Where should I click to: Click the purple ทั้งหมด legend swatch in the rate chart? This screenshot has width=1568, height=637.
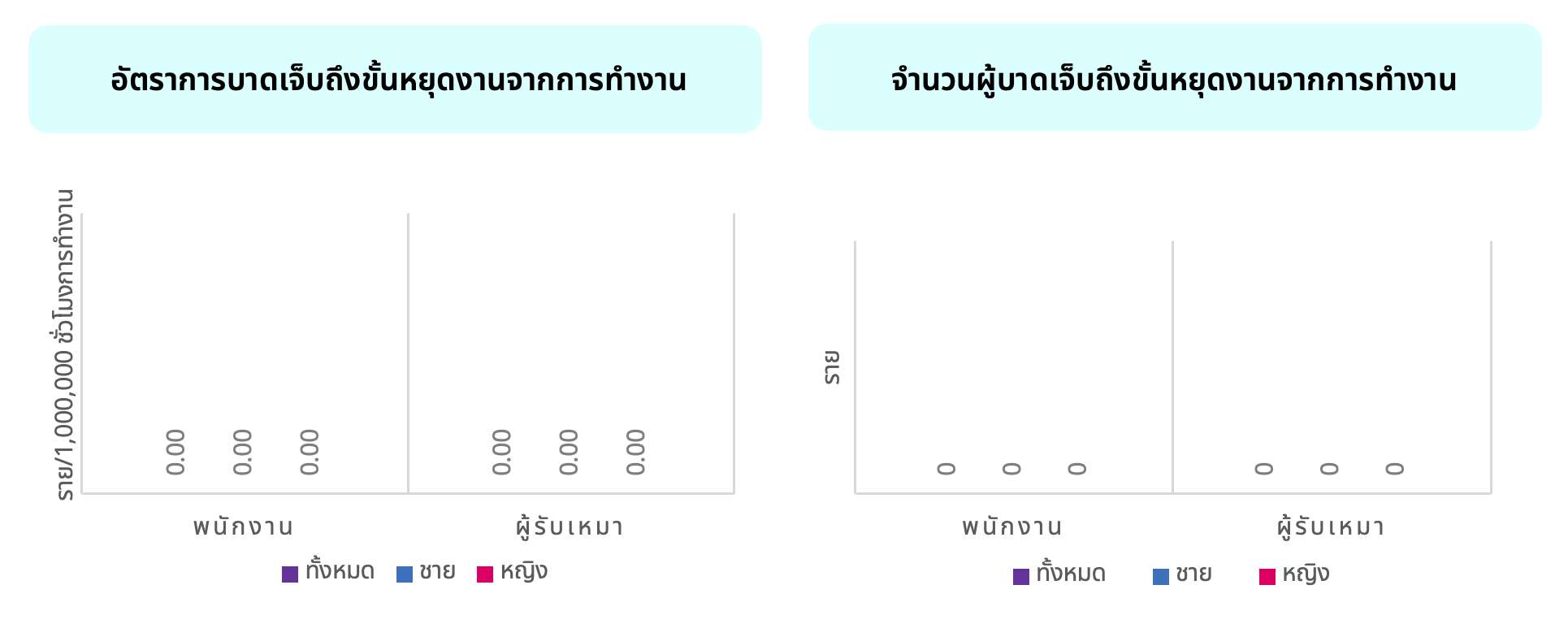tap(290, 574)
